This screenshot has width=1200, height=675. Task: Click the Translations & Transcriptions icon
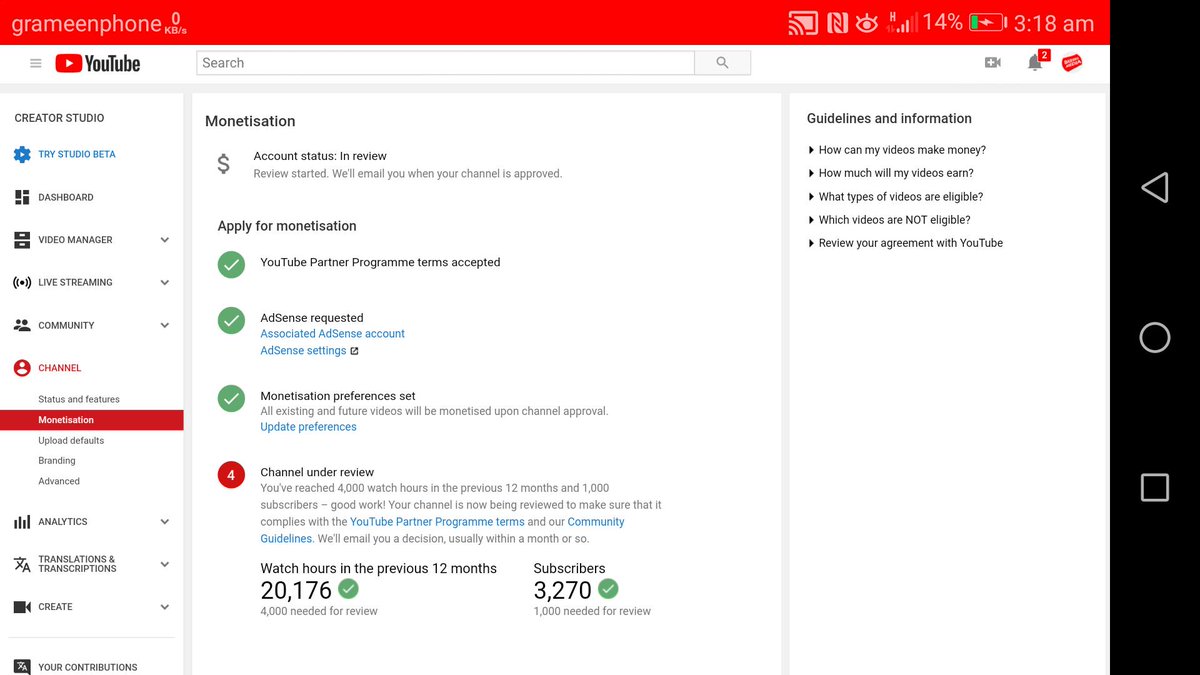tap(22, 564)
